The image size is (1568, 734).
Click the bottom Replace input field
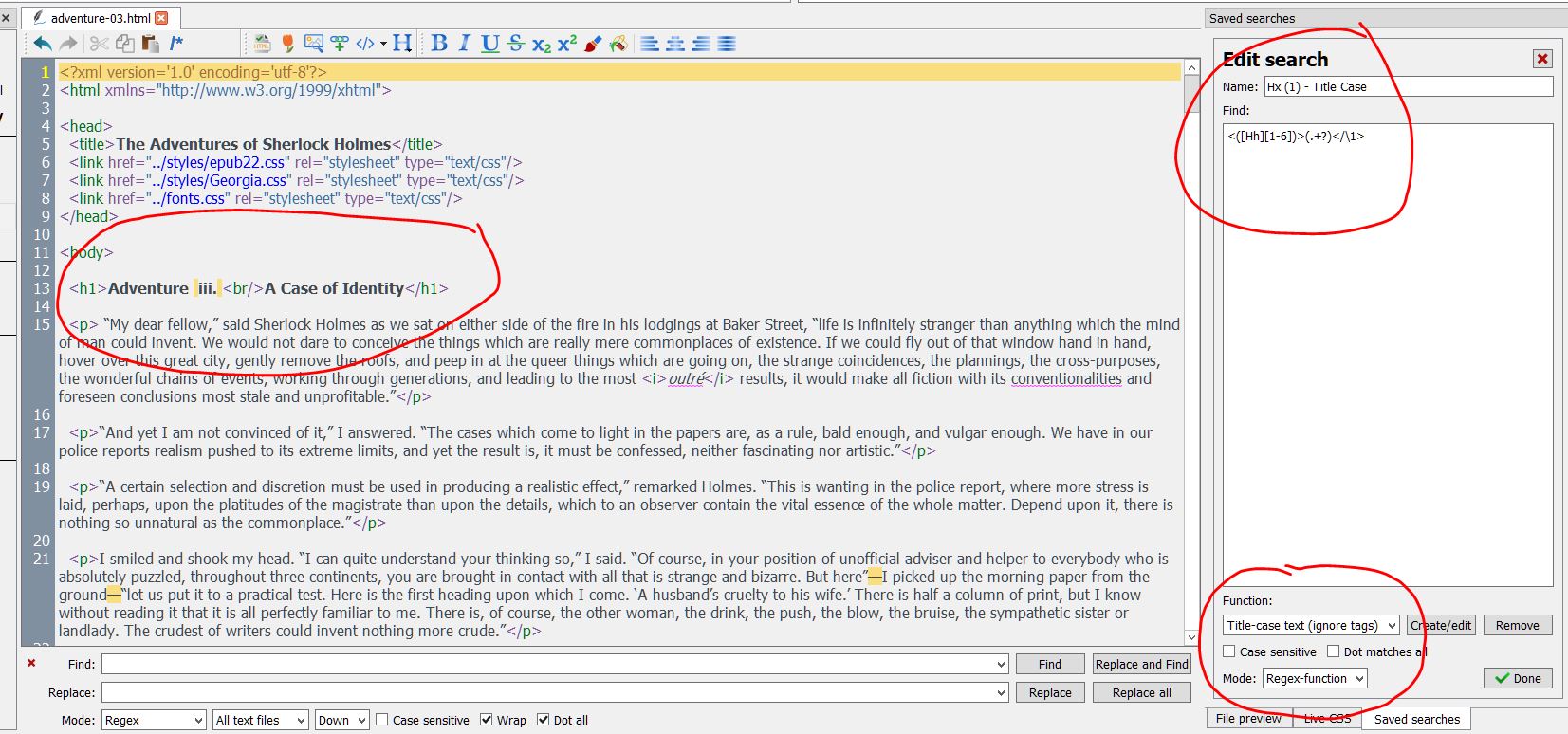click(x=547, y=692)
